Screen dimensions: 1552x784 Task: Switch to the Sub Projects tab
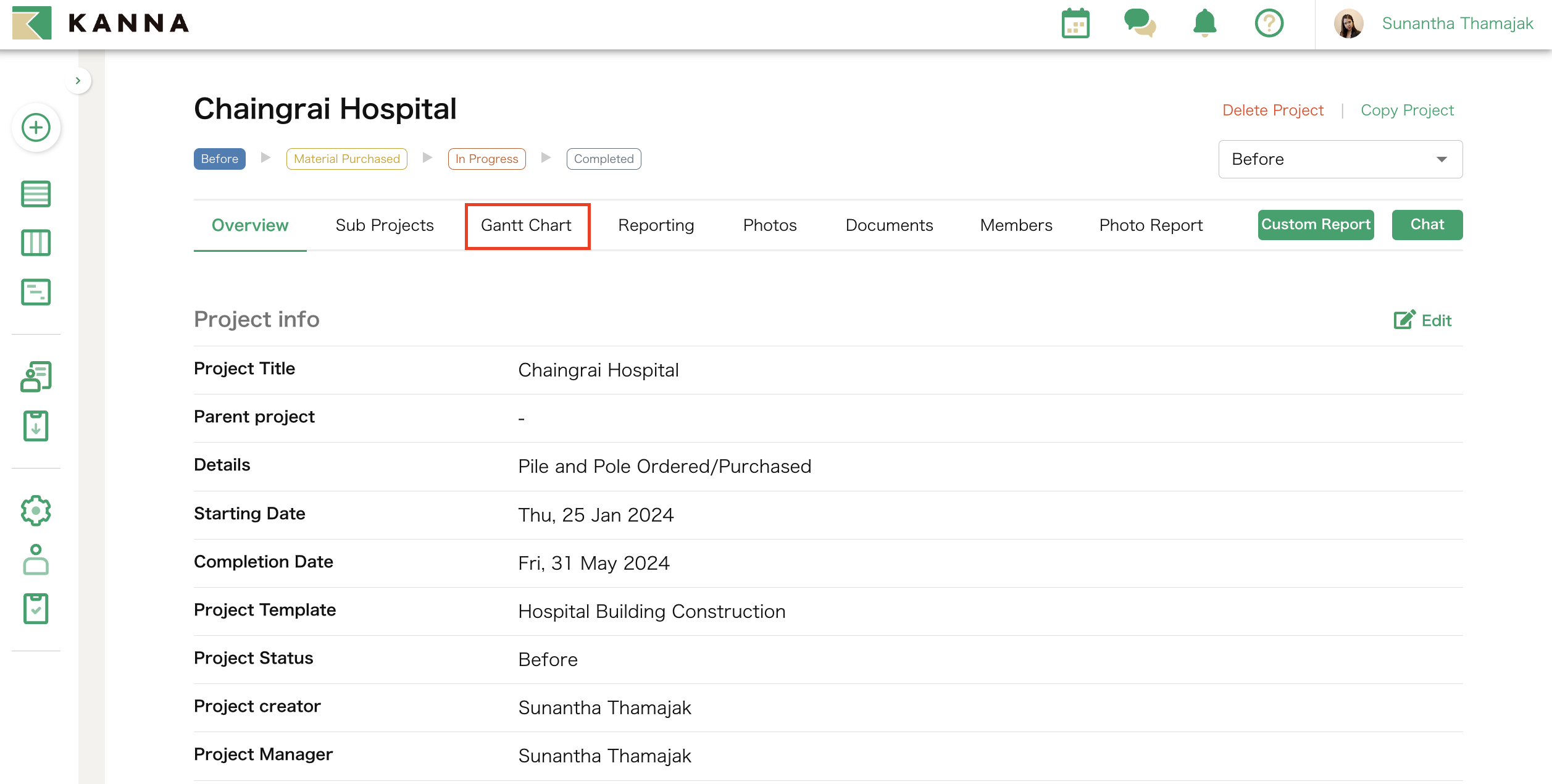pyautogui.click(x=384, y=225)
